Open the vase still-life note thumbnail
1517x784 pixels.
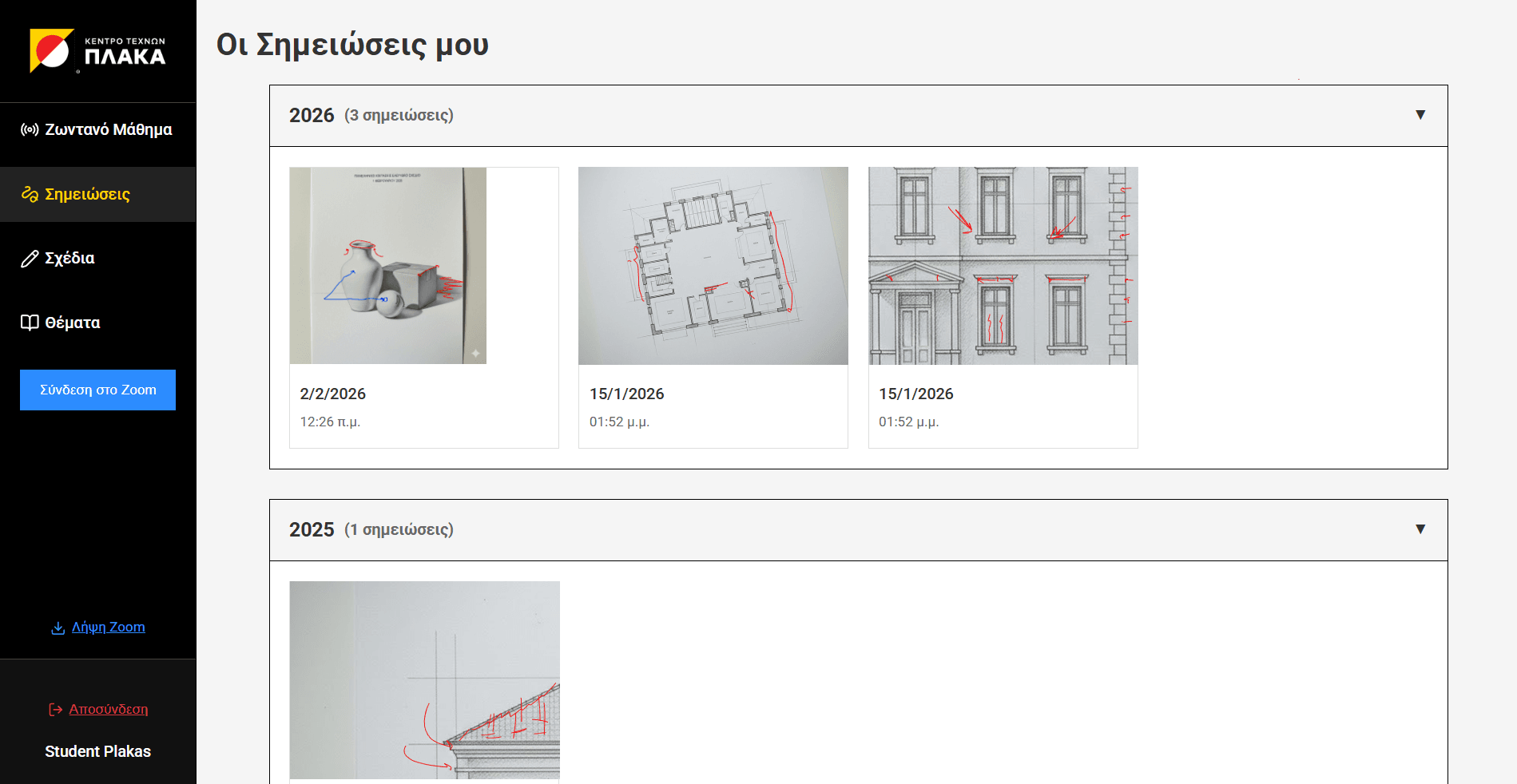388,266
